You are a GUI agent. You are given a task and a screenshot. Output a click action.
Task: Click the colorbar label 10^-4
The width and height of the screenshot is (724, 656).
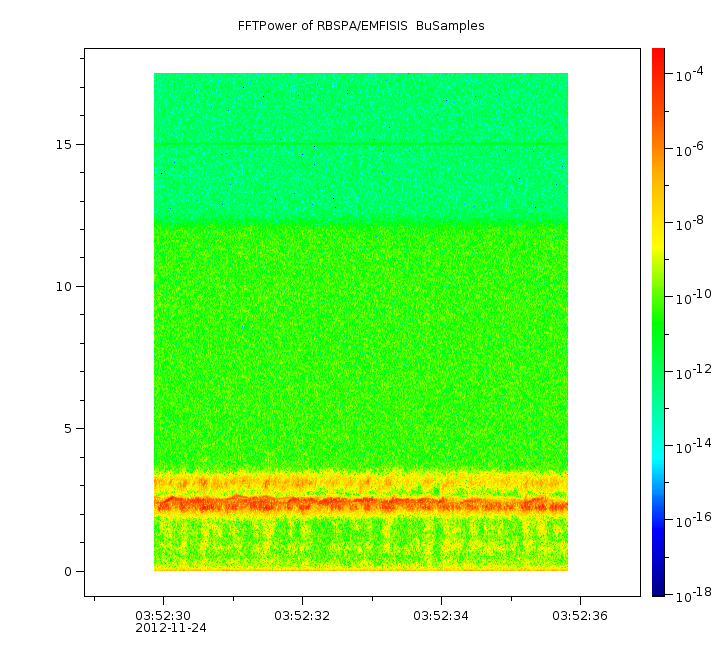click(690, 74)
